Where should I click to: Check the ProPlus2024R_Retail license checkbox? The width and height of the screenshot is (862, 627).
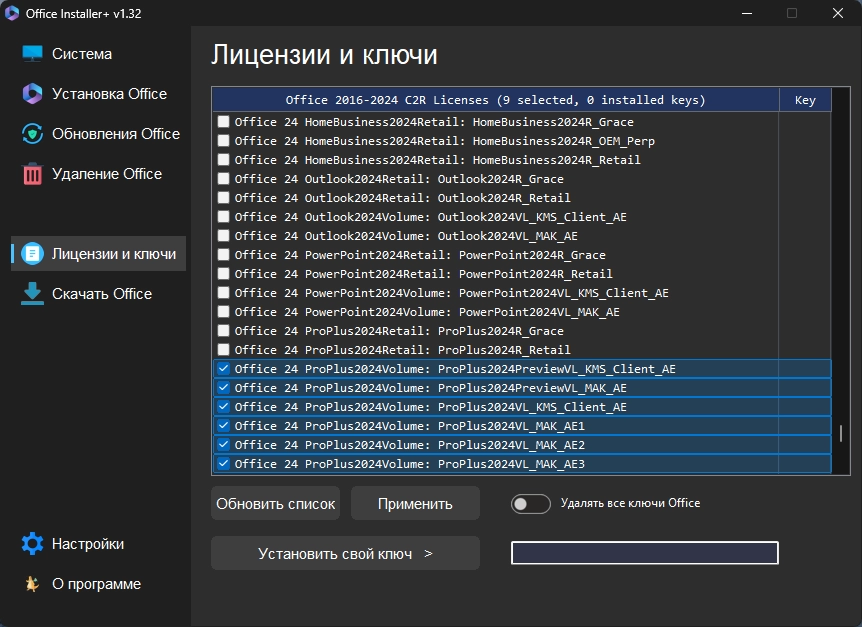tap(223, 350)
